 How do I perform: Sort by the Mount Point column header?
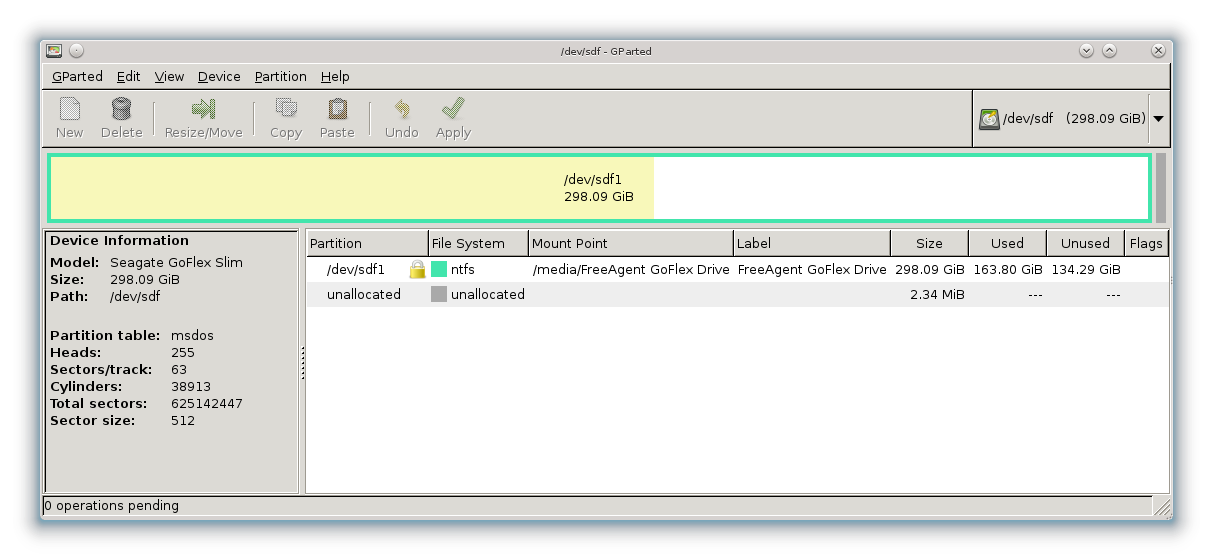coord(630,244)
